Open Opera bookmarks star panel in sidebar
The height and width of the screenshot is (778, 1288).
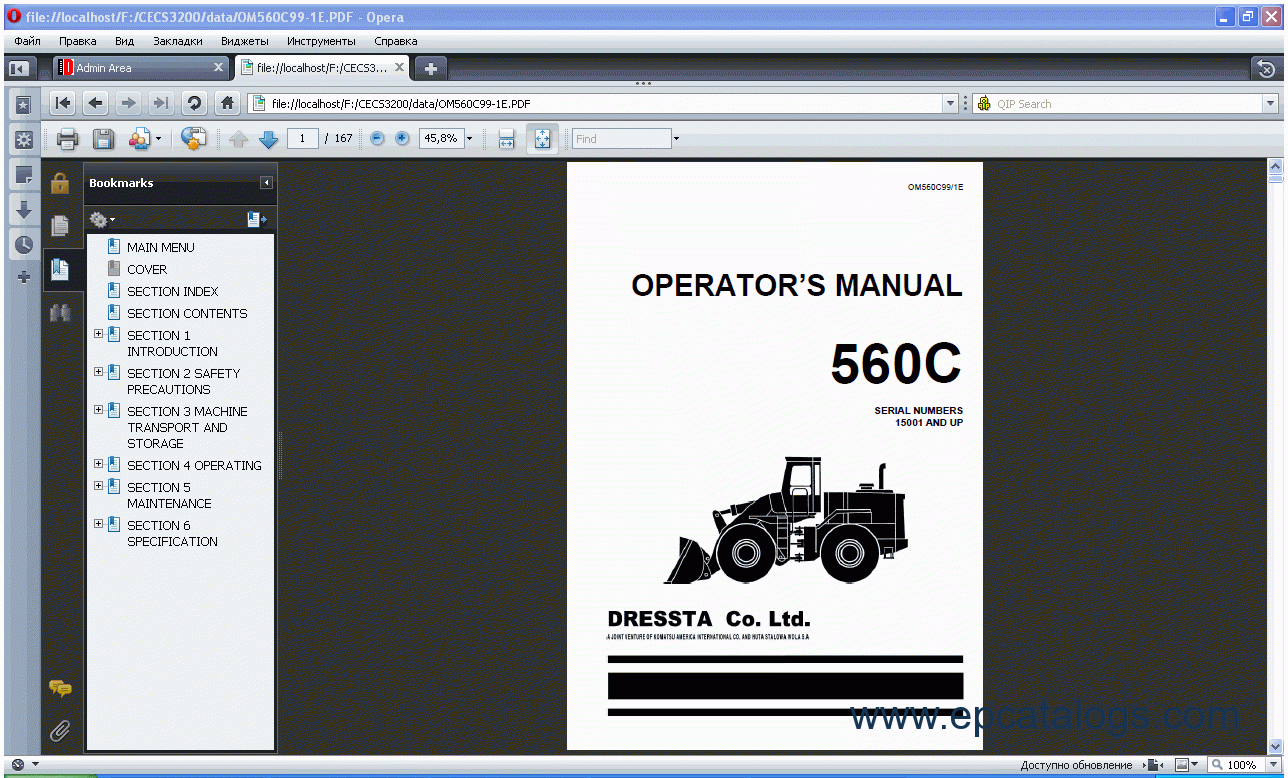24,104
